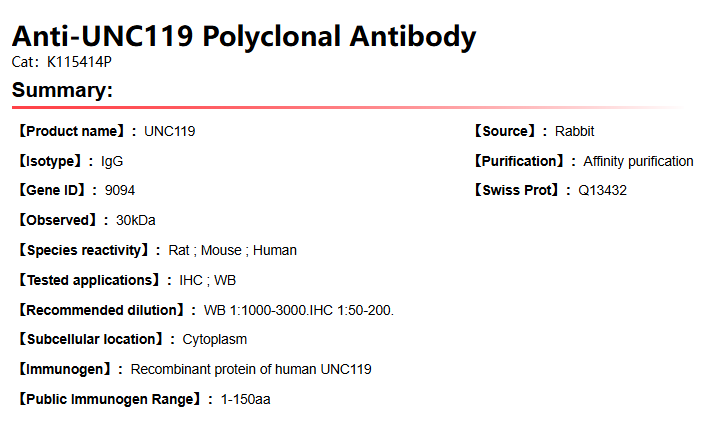Click the Purification value Affinity purification
This screenshot has width=715, height=430.
click(x=638, y=161)
